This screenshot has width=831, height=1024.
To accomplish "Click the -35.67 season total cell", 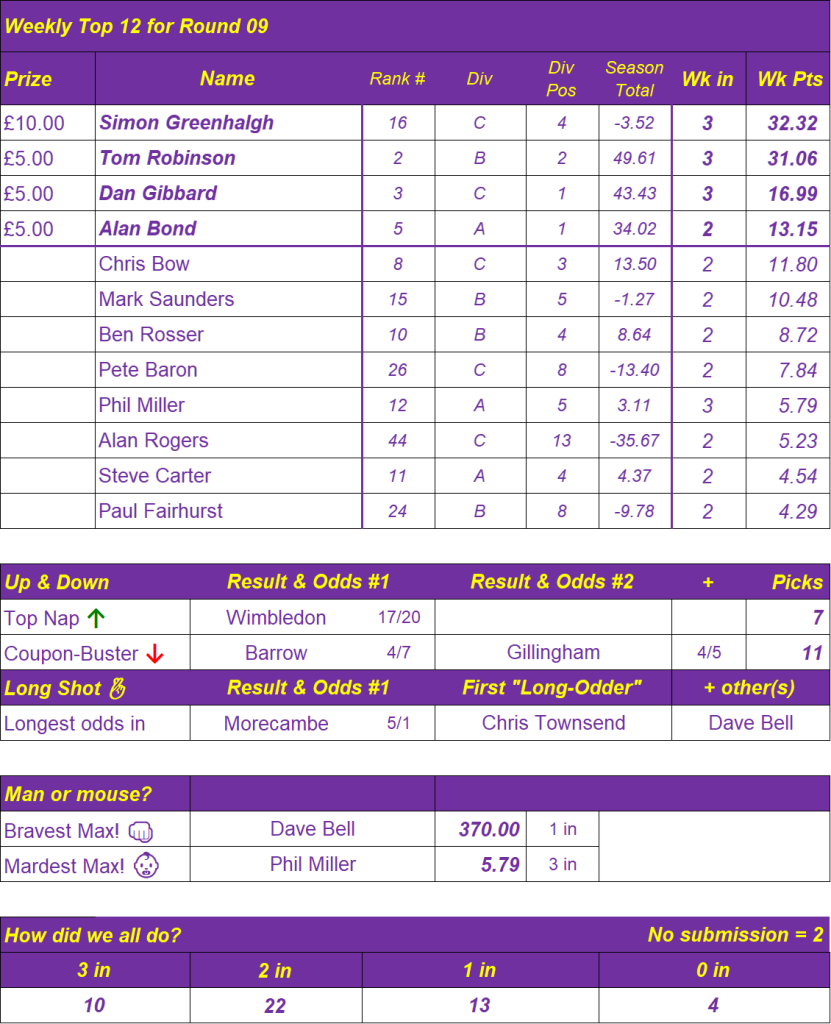I will (x=634, y=440).
